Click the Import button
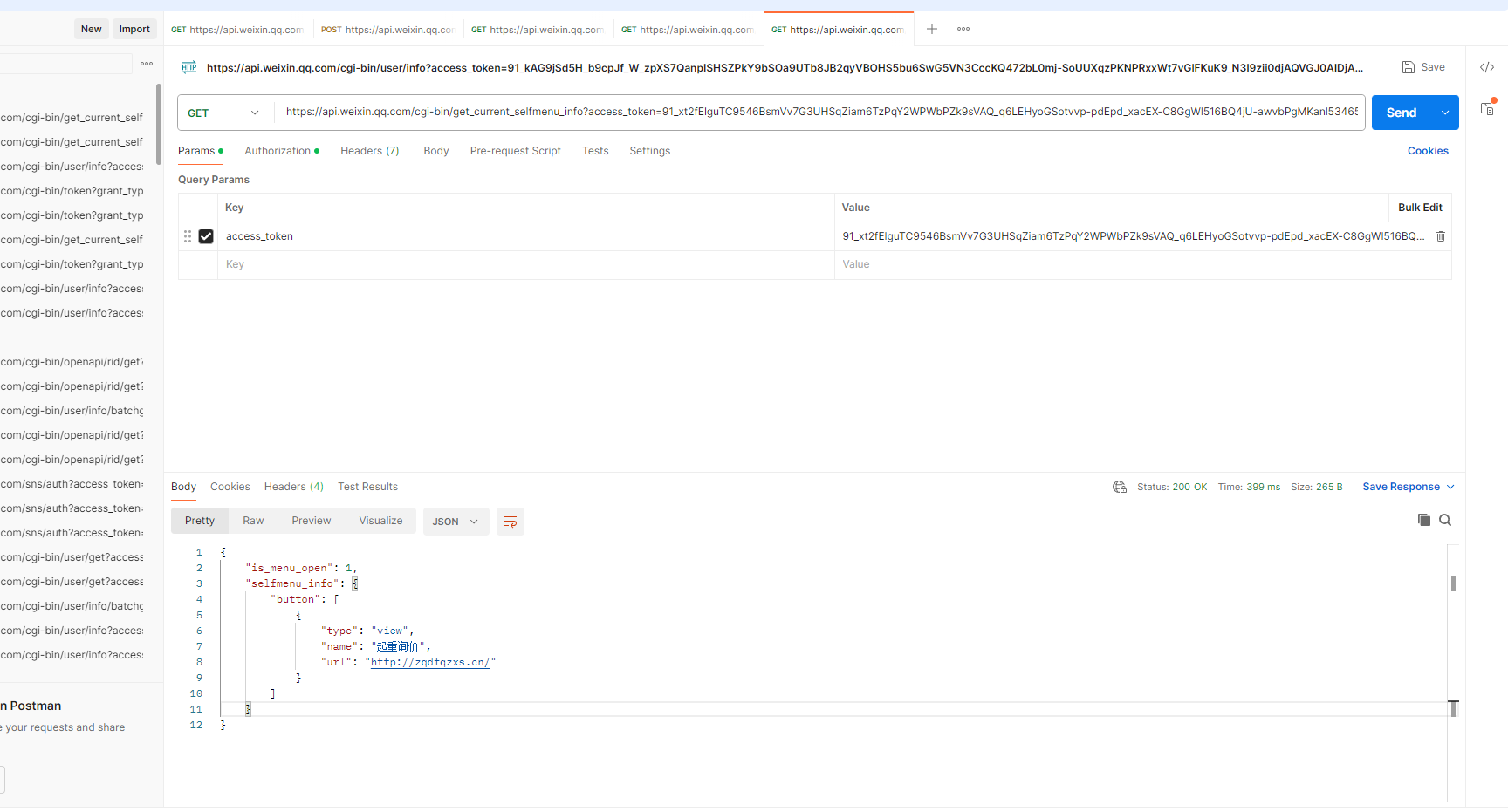The height and width of the screenshot is (812, 1508). 134,29
